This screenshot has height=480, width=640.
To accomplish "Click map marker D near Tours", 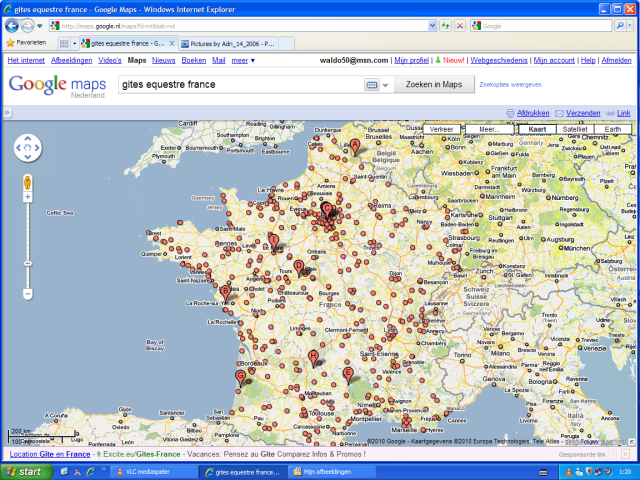I will (x=299, y=268).
